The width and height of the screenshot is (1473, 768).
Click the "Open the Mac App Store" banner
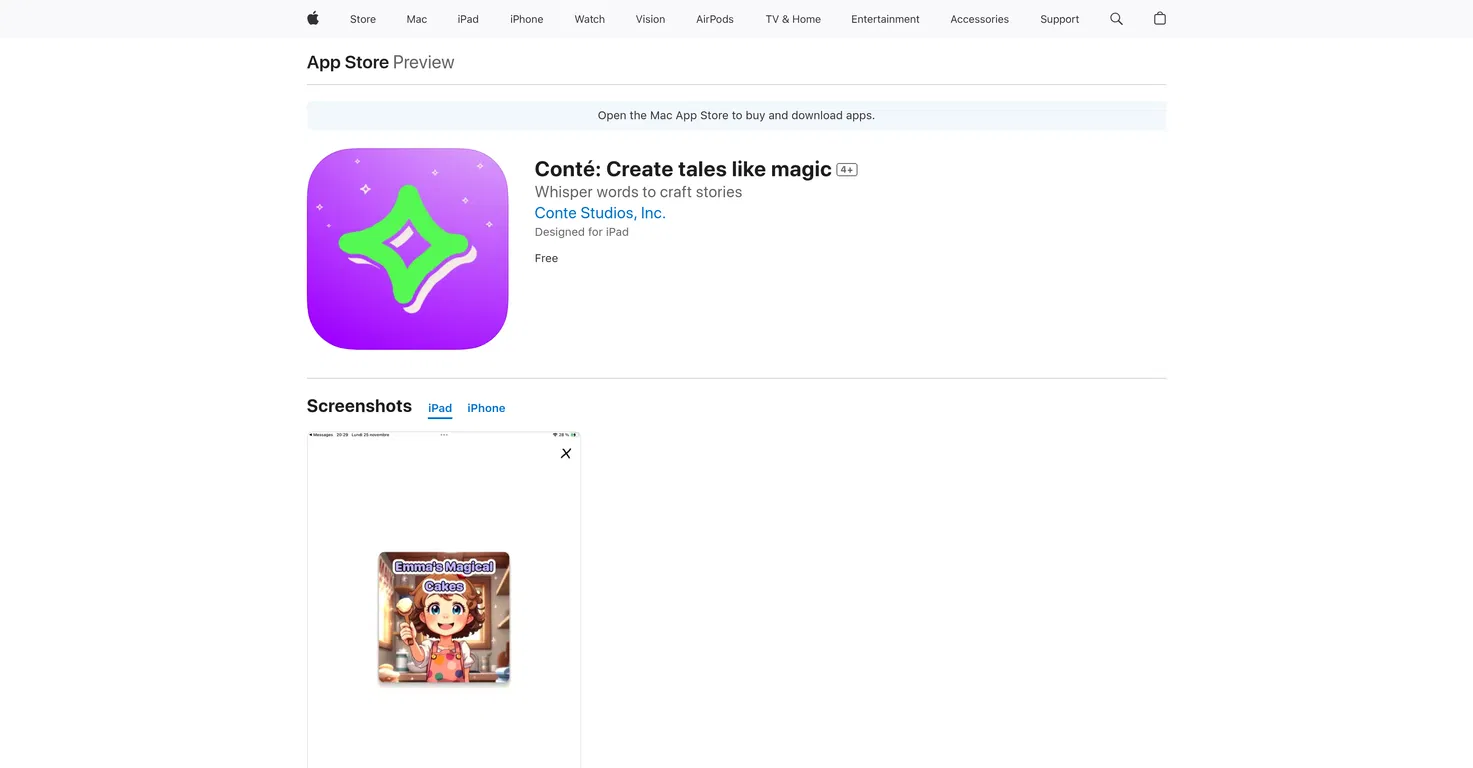click(736, 115)
